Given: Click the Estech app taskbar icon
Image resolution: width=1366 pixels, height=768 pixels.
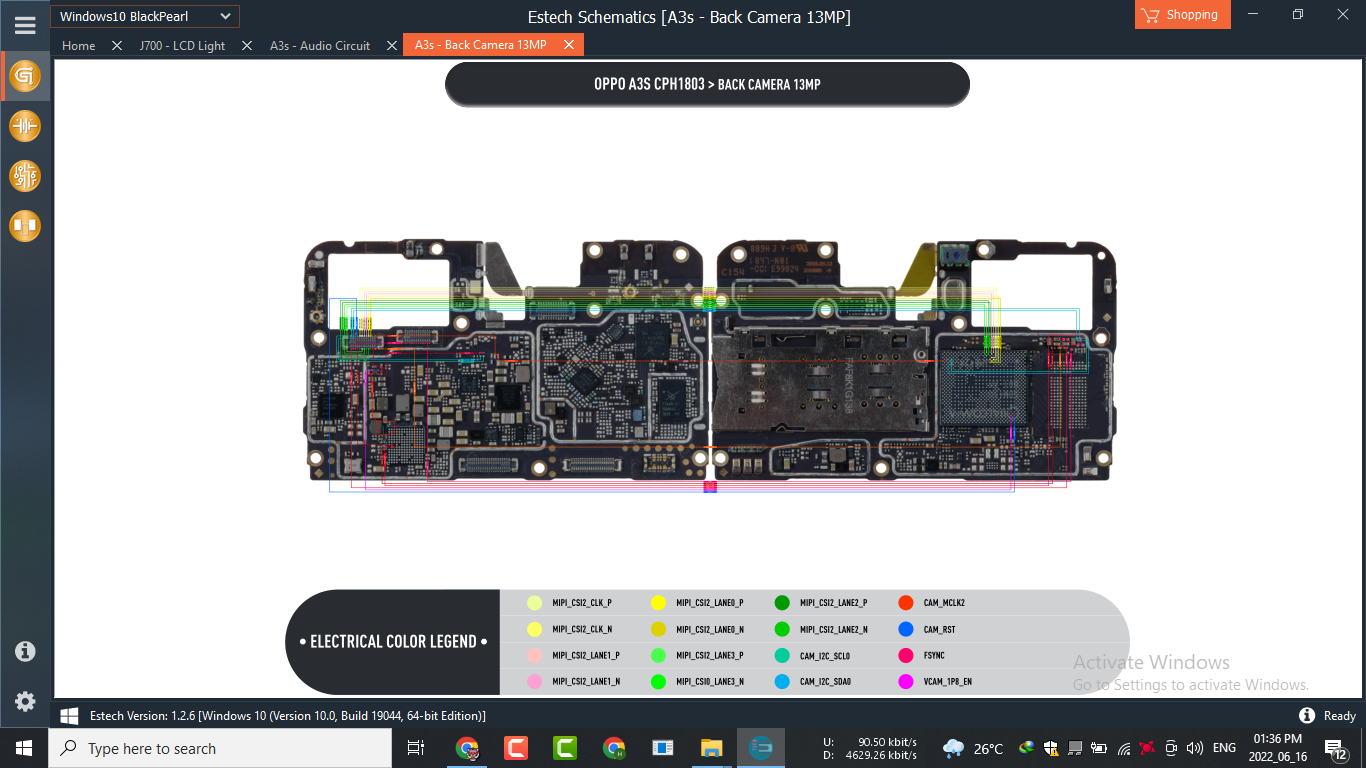Looking at the screenshot, I should tap(761, 748).
